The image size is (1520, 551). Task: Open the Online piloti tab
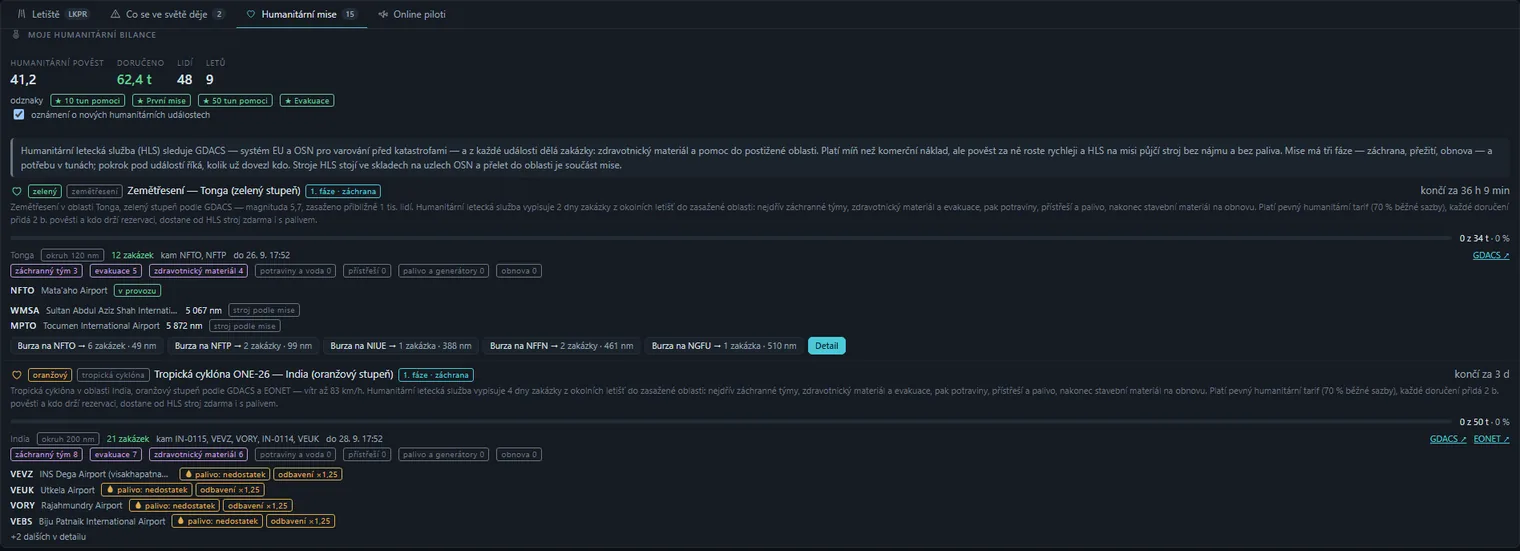point(412,14)
